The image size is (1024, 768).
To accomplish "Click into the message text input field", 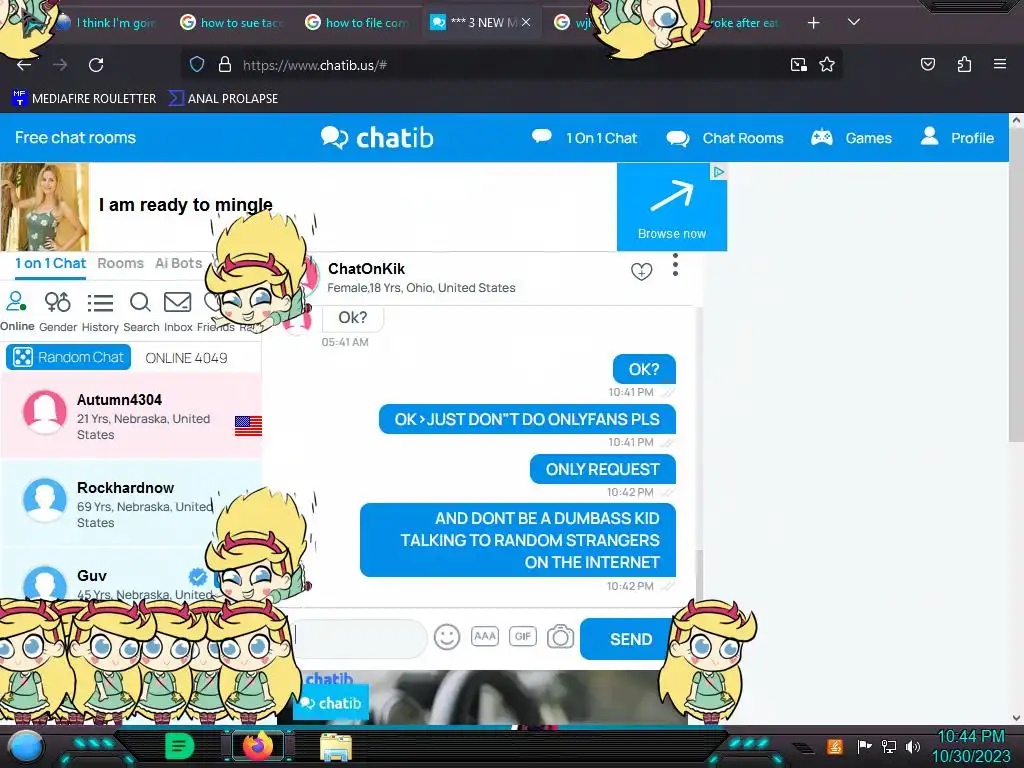I will tap(360, 638).
